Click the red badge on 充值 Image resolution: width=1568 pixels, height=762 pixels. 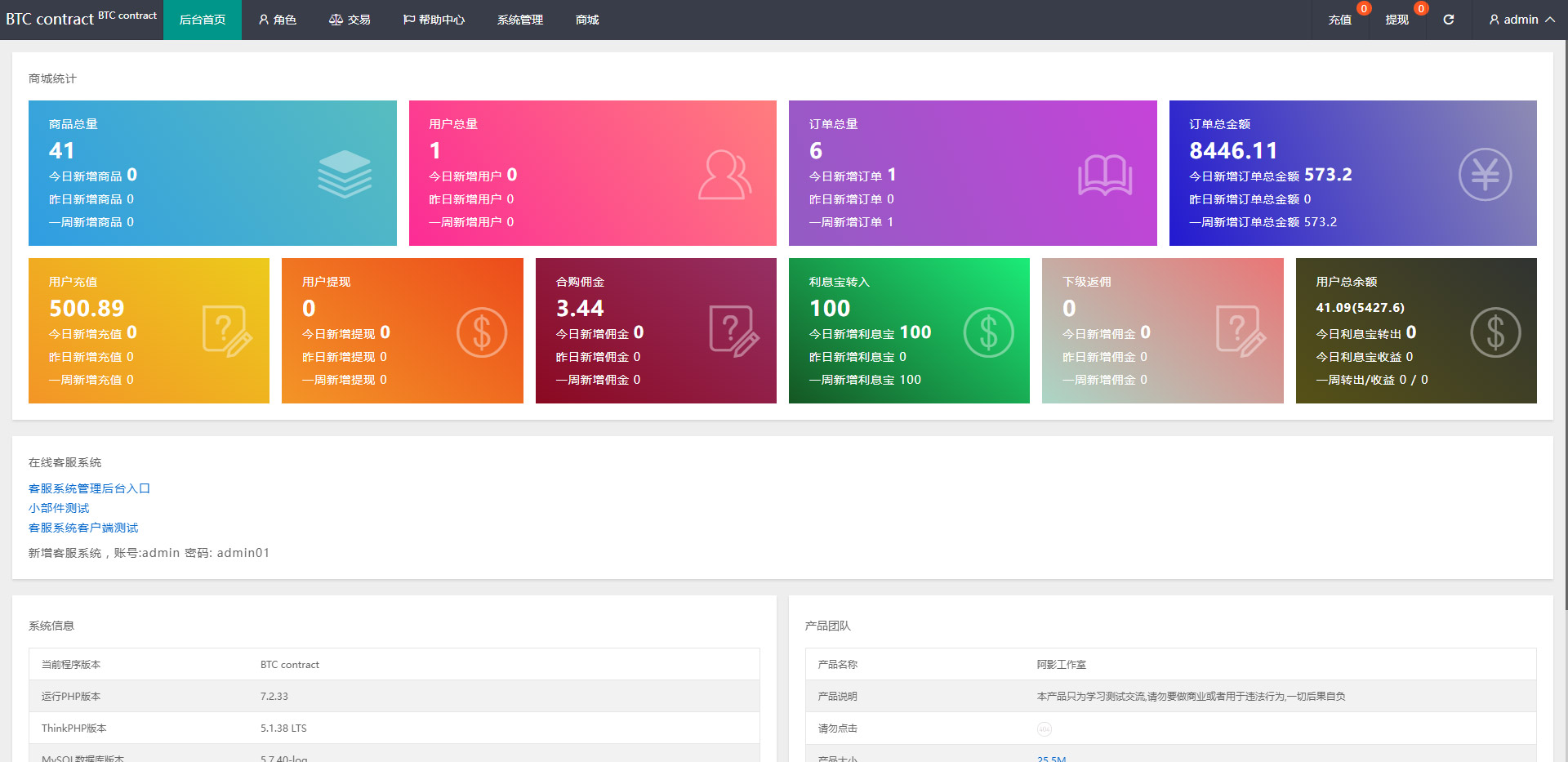(x=1364, y=9)
